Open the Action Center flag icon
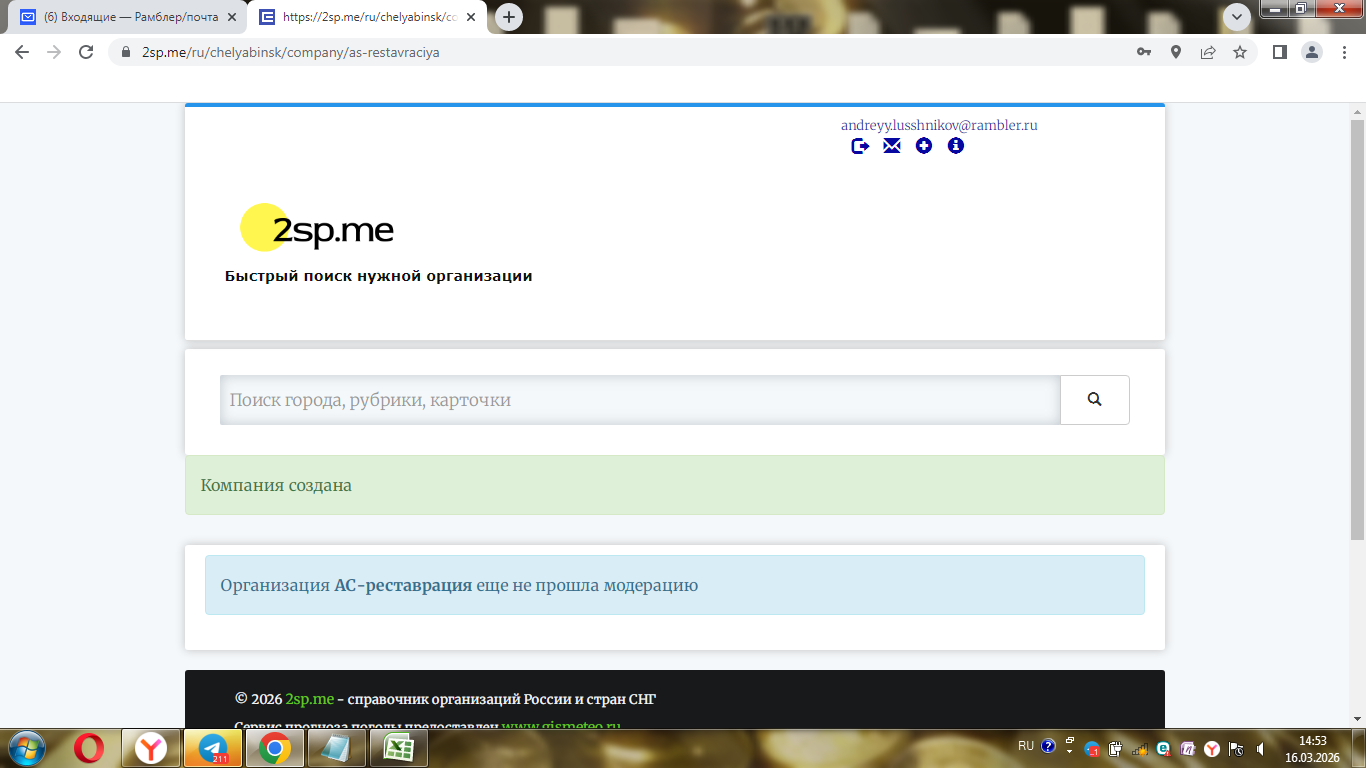Screen dimensions: 1366x768 (1236, 748)
